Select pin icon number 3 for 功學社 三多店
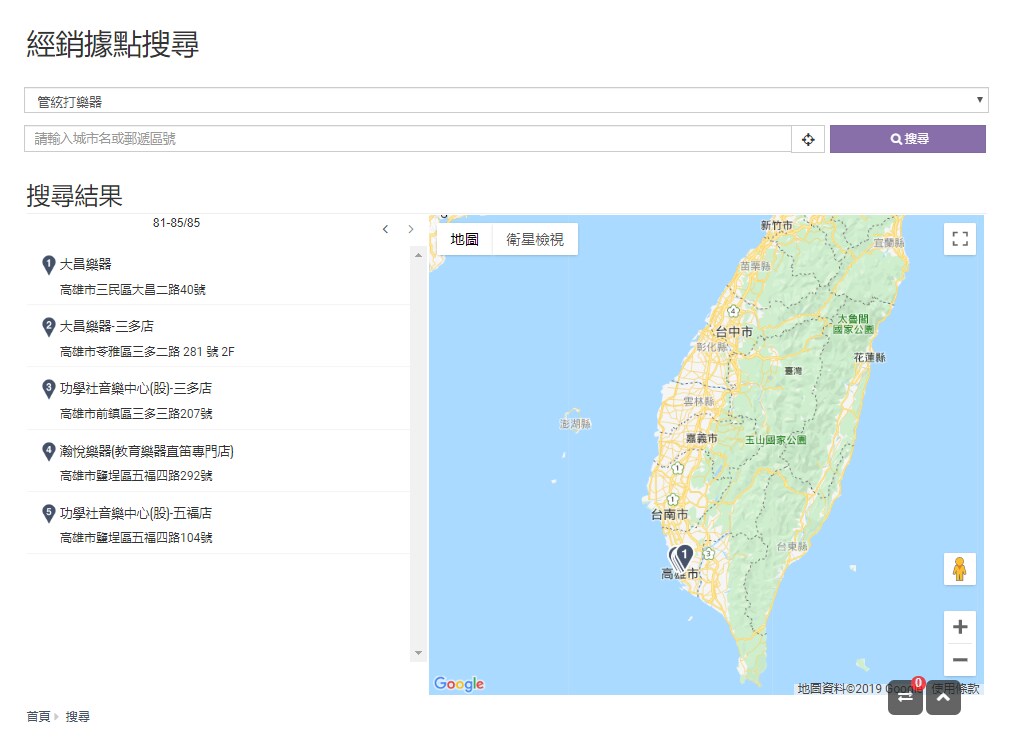1032x739 pixels. coord(48,389)
